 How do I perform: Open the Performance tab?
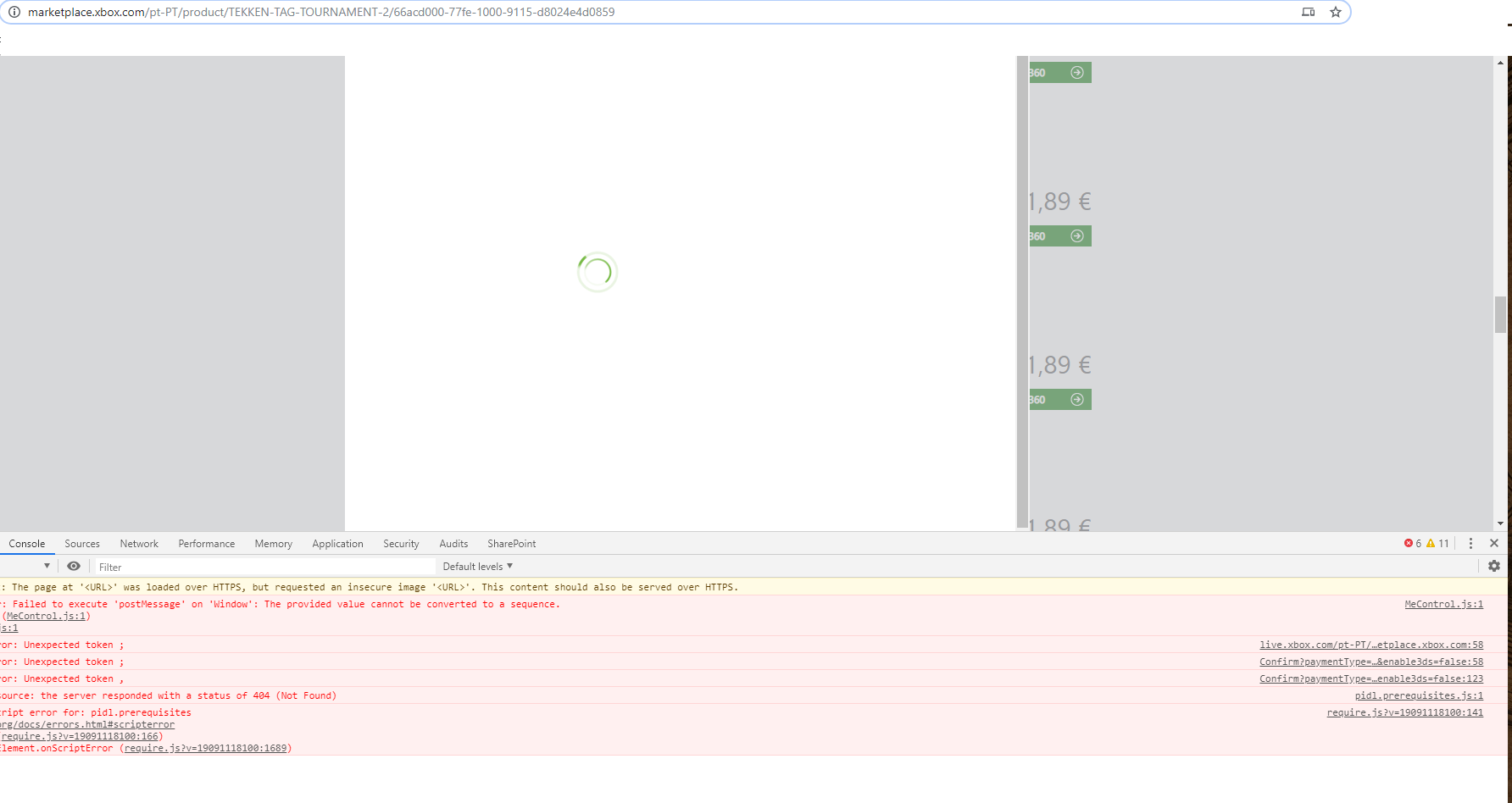click(207, 544)
